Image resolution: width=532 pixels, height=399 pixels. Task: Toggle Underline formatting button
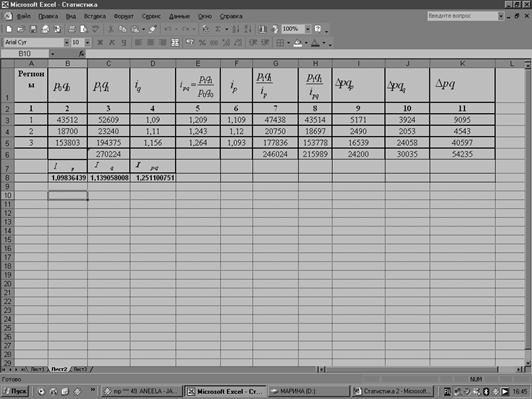pos(124,43)
